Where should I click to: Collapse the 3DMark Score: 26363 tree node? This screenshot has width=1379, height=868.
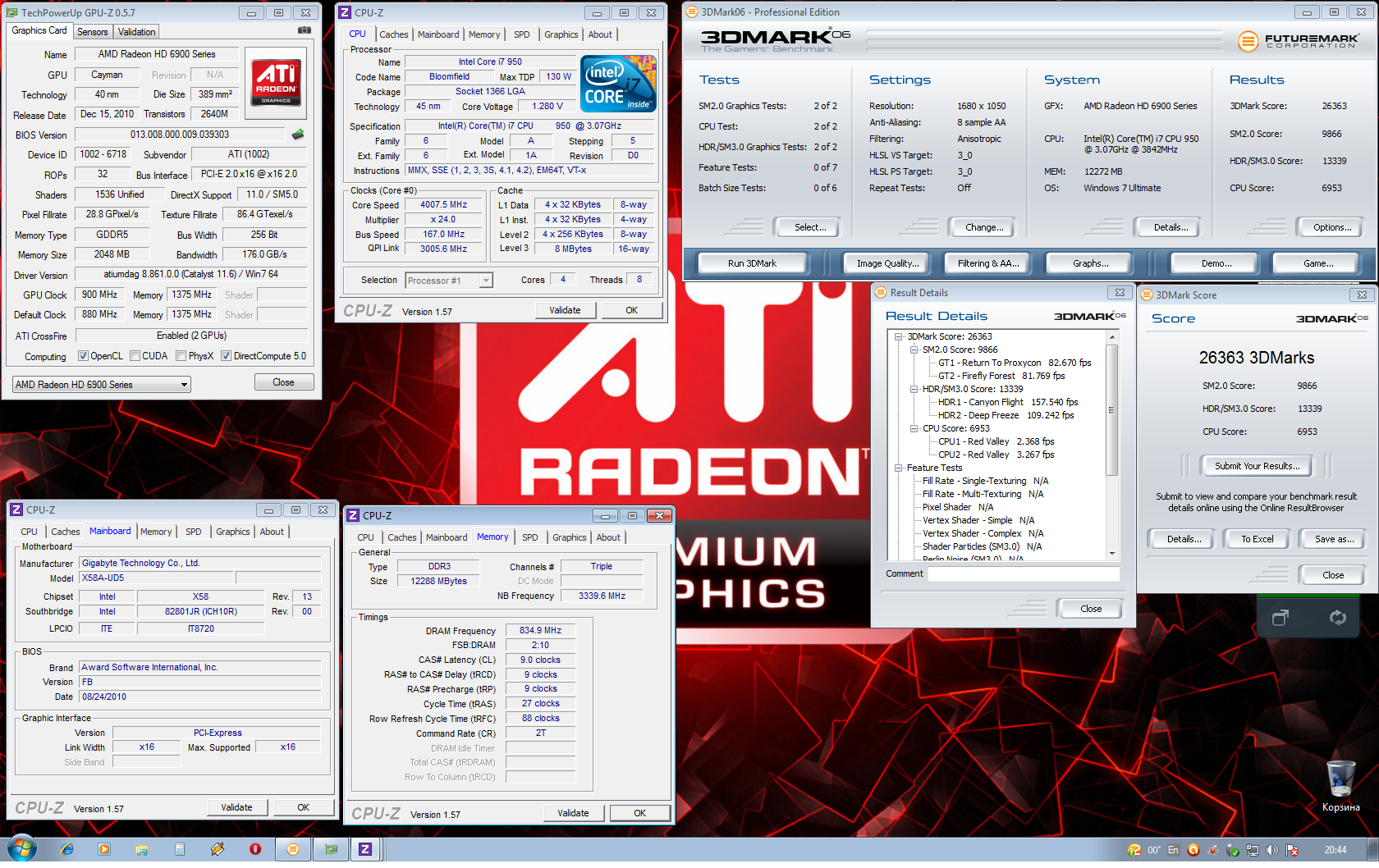898,336
